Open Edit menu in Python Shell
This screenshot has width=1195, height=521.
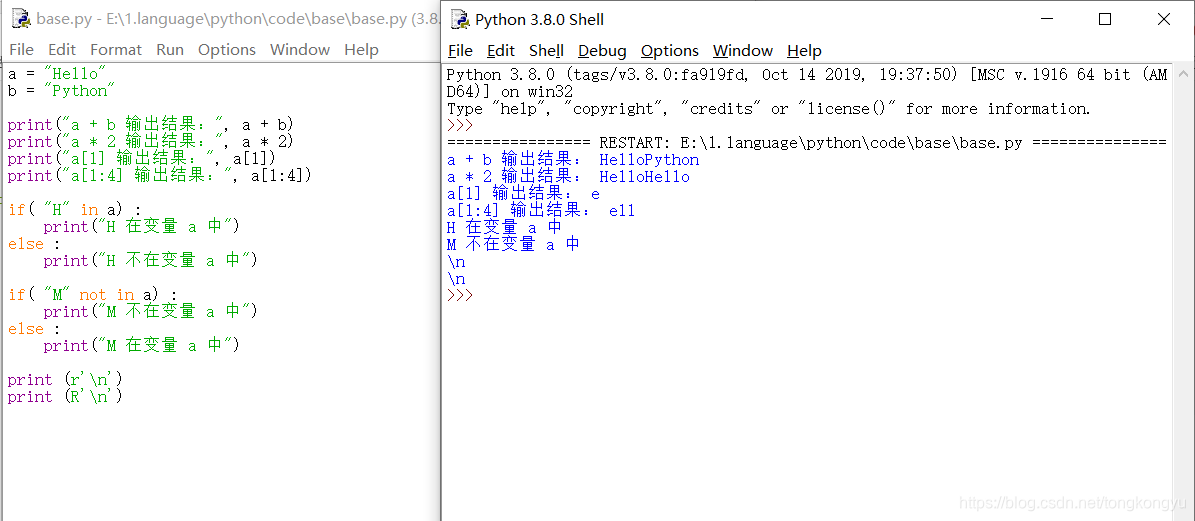(501, 51)
